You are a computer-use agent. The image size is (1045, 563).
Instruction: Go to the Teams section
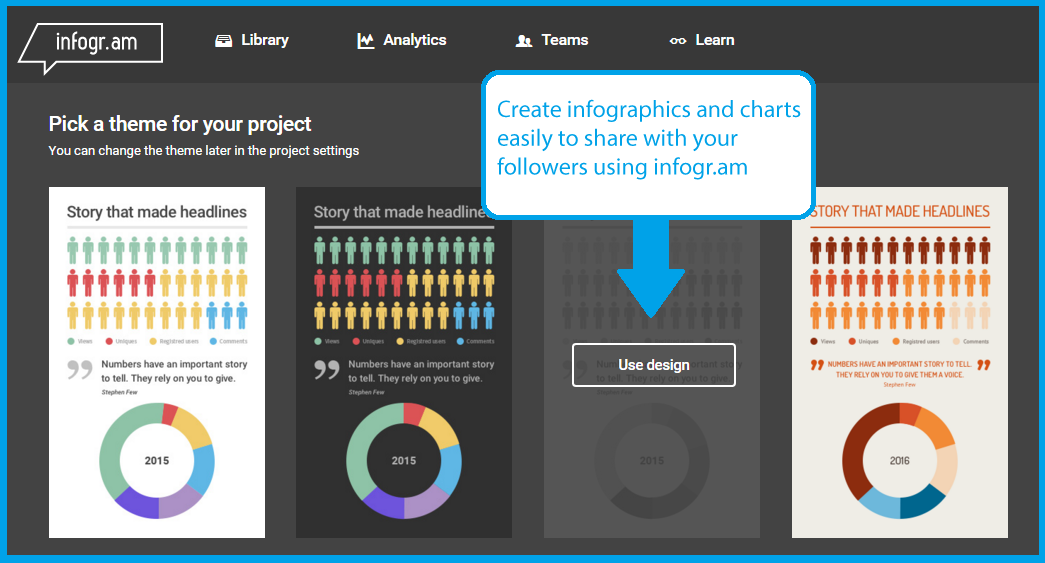click(565, 40)
